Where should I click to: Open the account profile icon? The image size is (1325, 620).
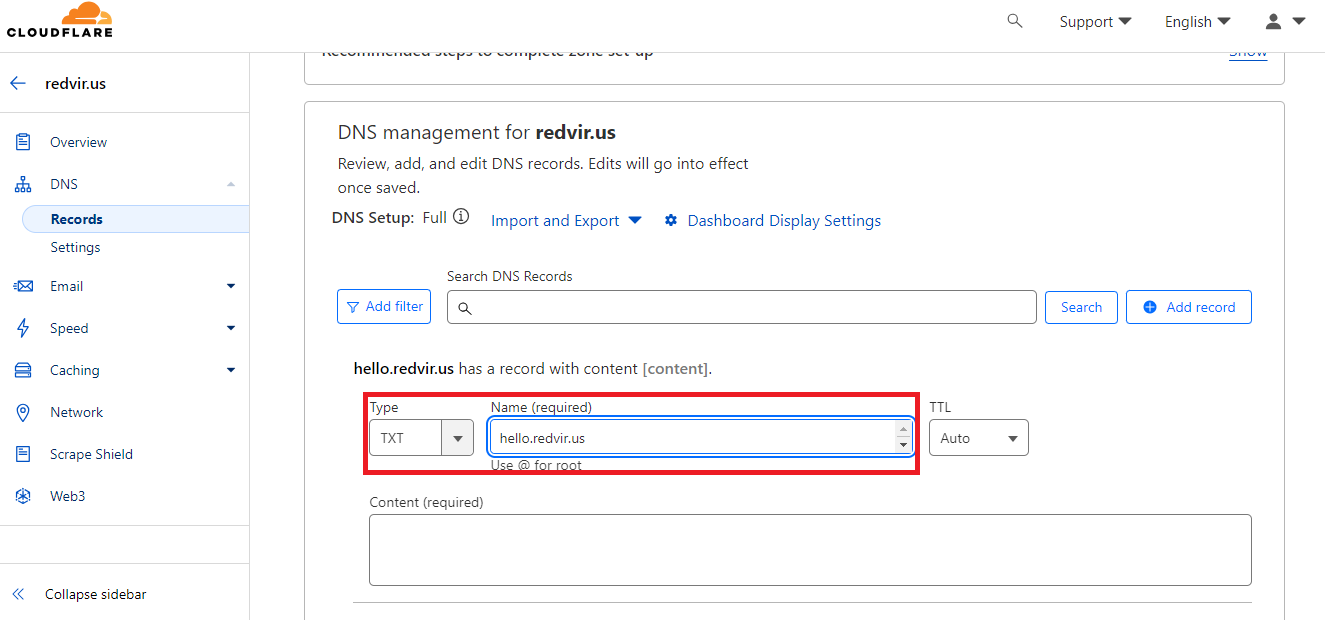1273,21
